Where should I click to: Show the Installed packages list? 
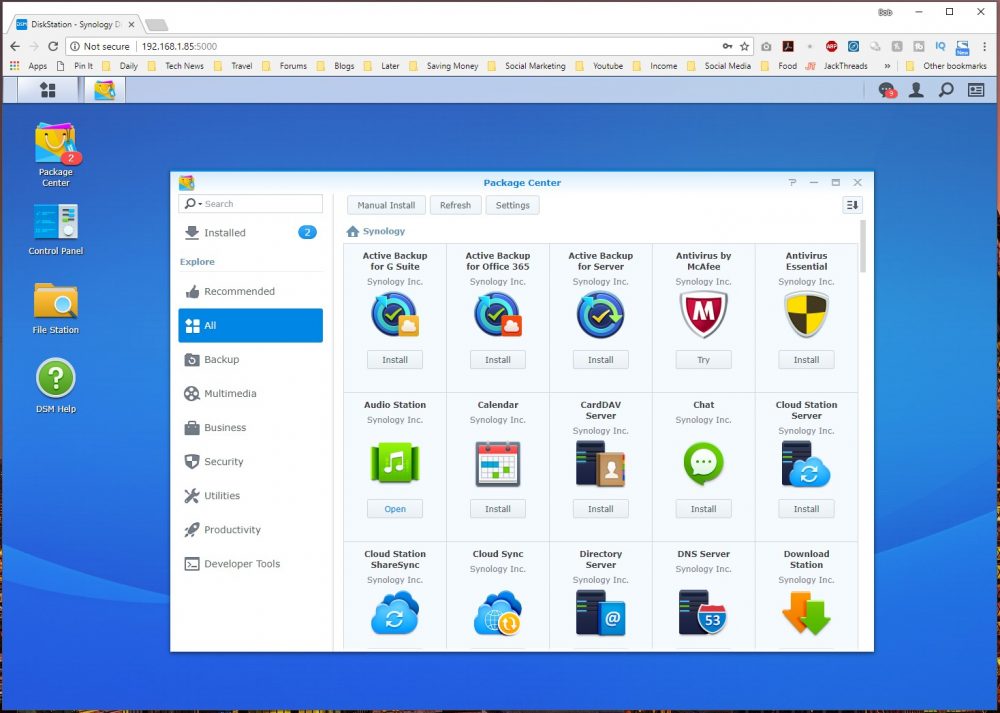(251, 233)
